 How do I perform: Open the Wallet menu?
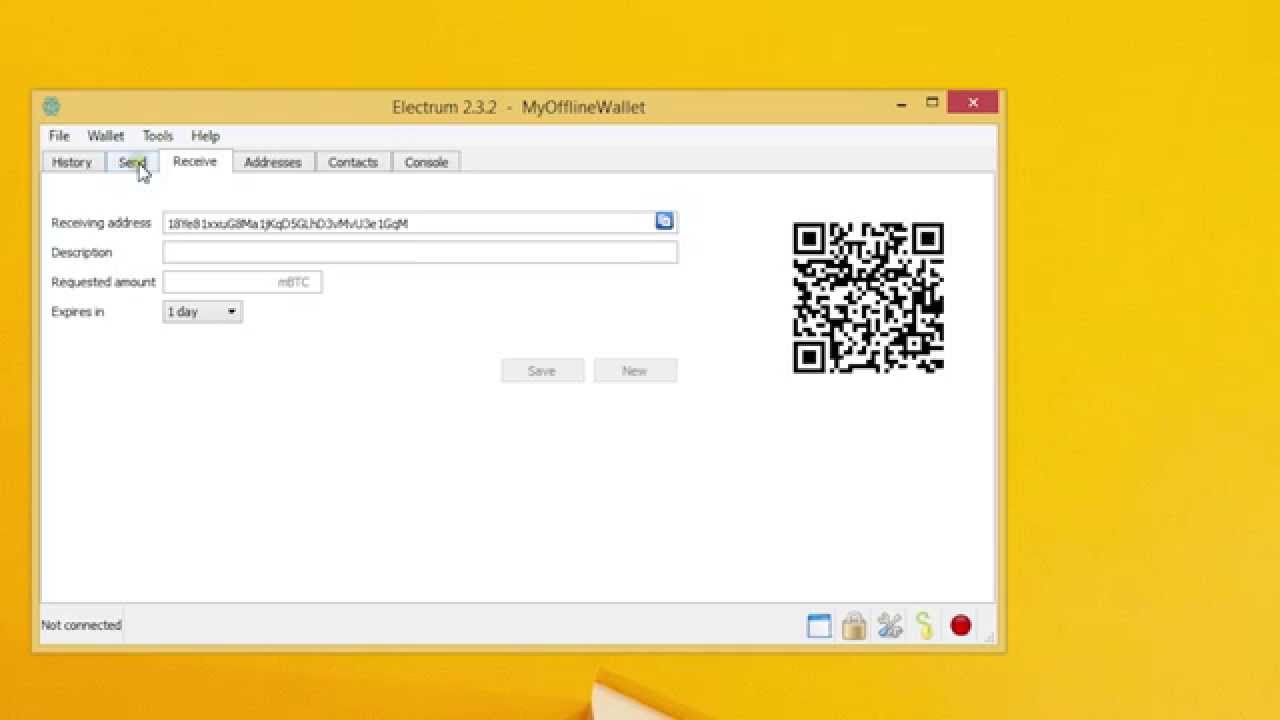[x=105, y=136]
